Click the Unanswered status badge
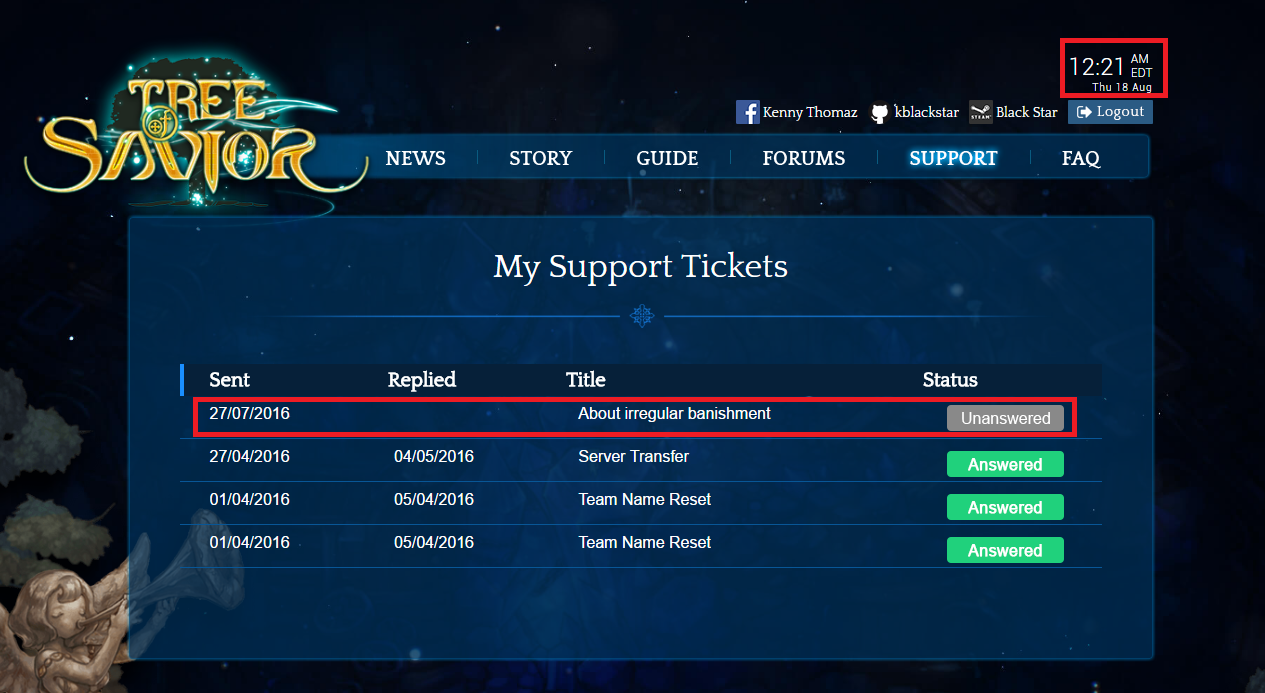Image resolution: width=1265 pixels, height=693 pixels. point(1005,419)
